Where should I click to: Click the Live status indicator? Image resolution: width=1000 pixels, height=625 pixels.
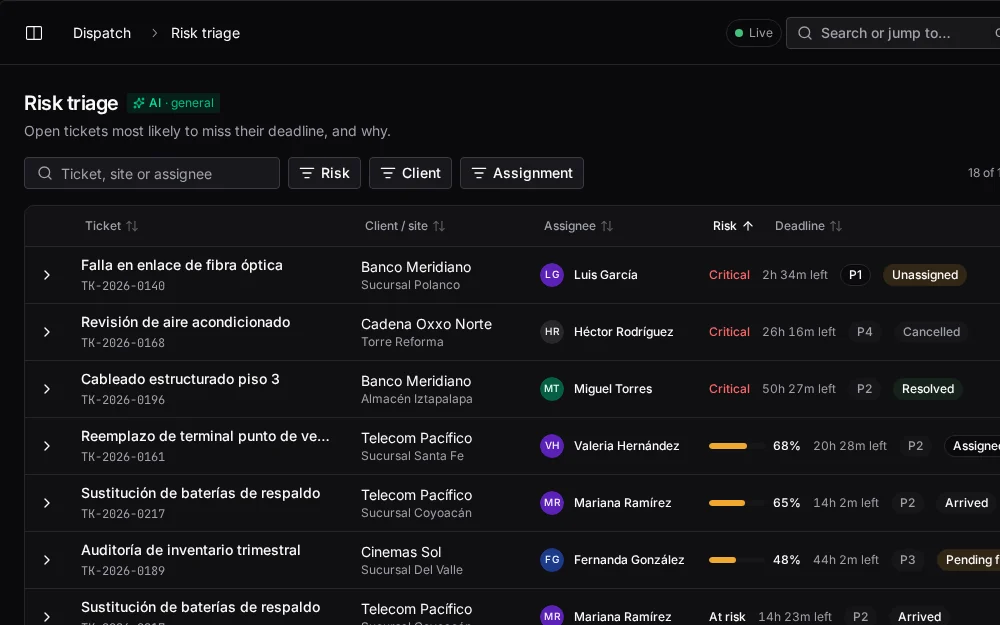pos(754,33)
